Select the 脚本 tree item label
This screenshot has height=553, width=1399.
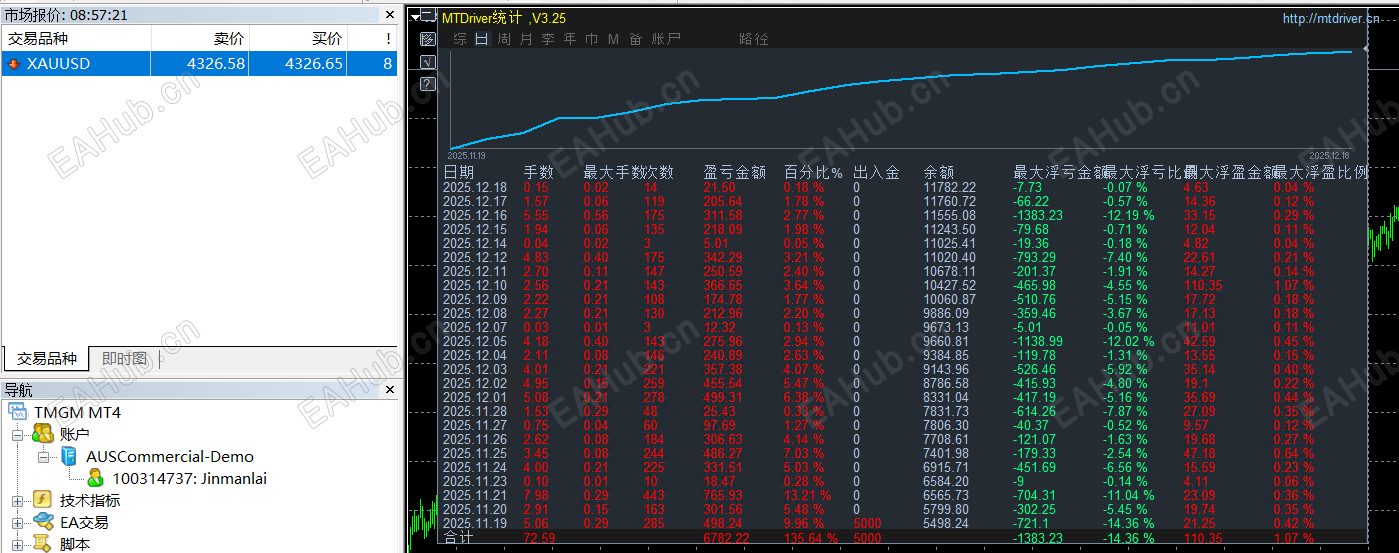(x=74, y=544)
